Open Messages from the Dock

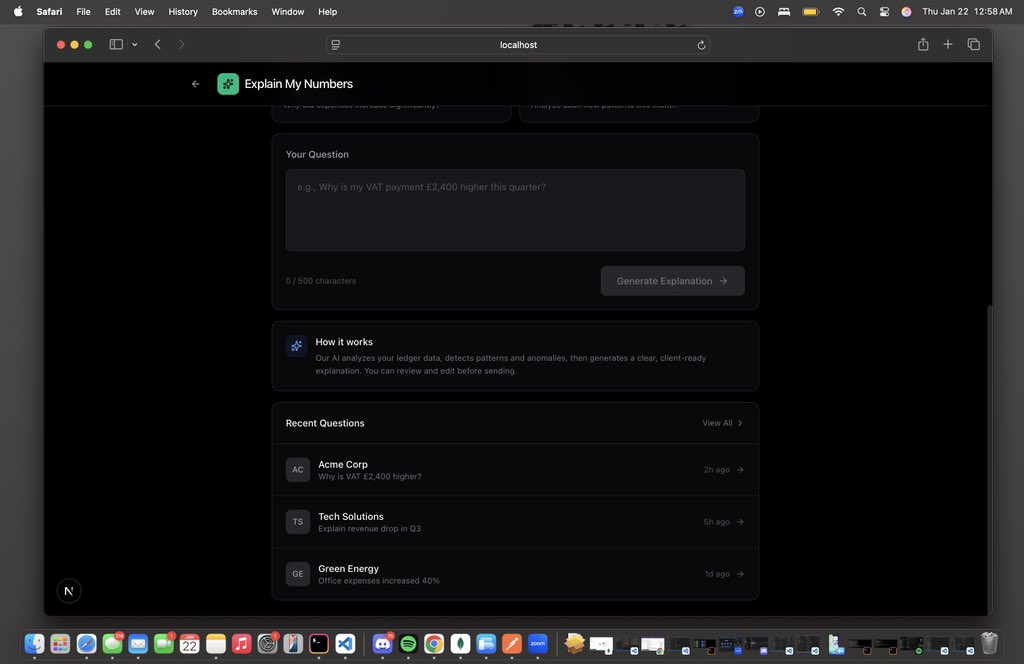tap(112, 644)
